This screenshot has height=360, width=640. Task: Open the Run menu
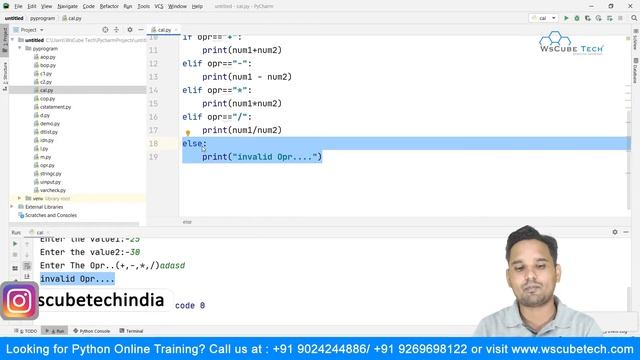(x=128, y=6)
